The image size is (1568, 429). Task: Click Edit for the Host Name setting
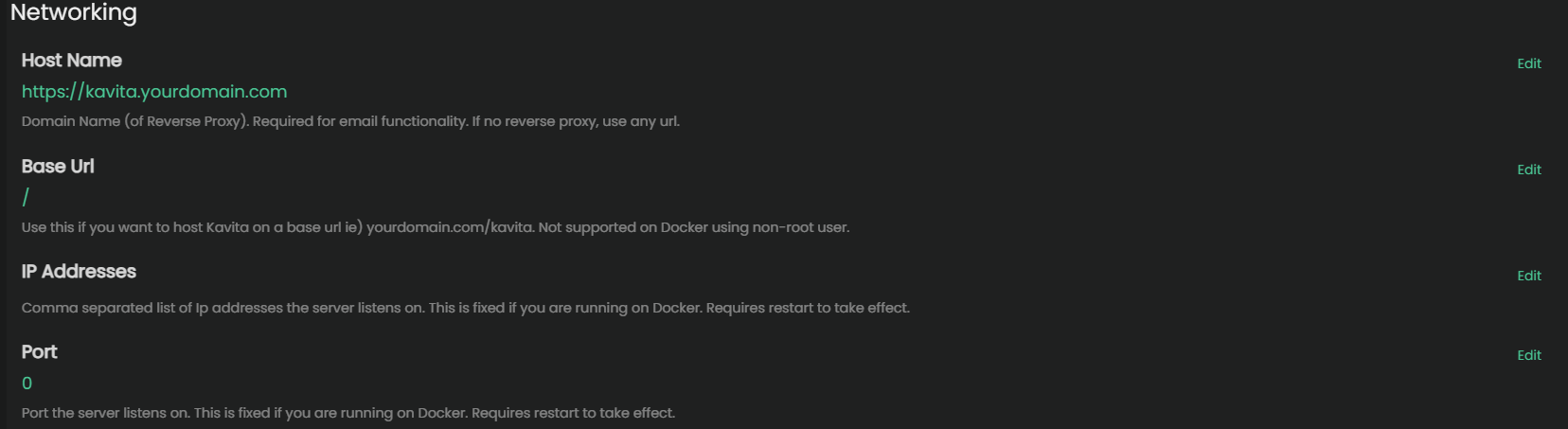pyautogui.click(x=1528, y=63)
